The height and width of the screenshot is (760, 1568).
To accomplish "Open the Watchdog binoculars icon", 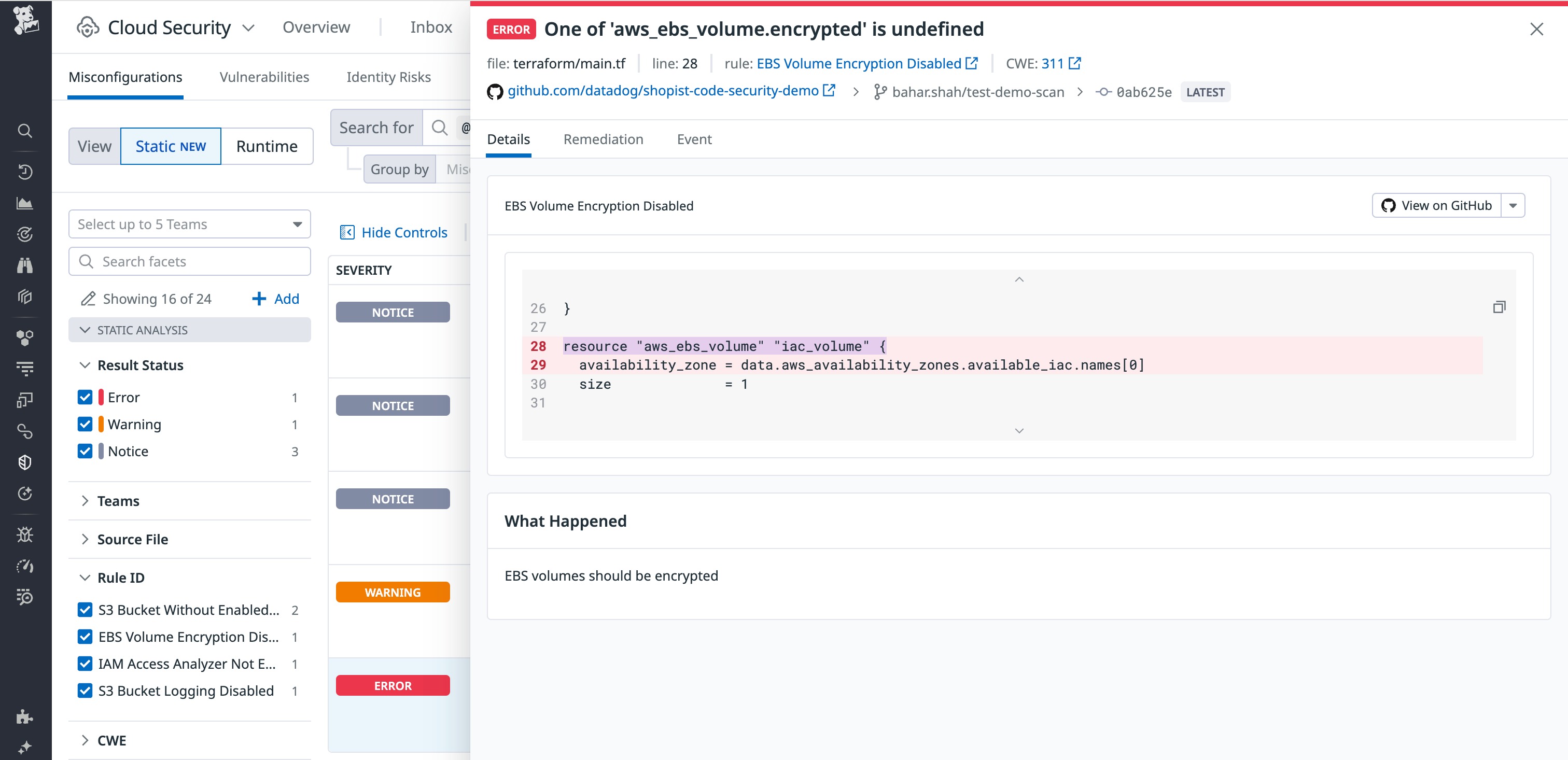I will (25, 265).
